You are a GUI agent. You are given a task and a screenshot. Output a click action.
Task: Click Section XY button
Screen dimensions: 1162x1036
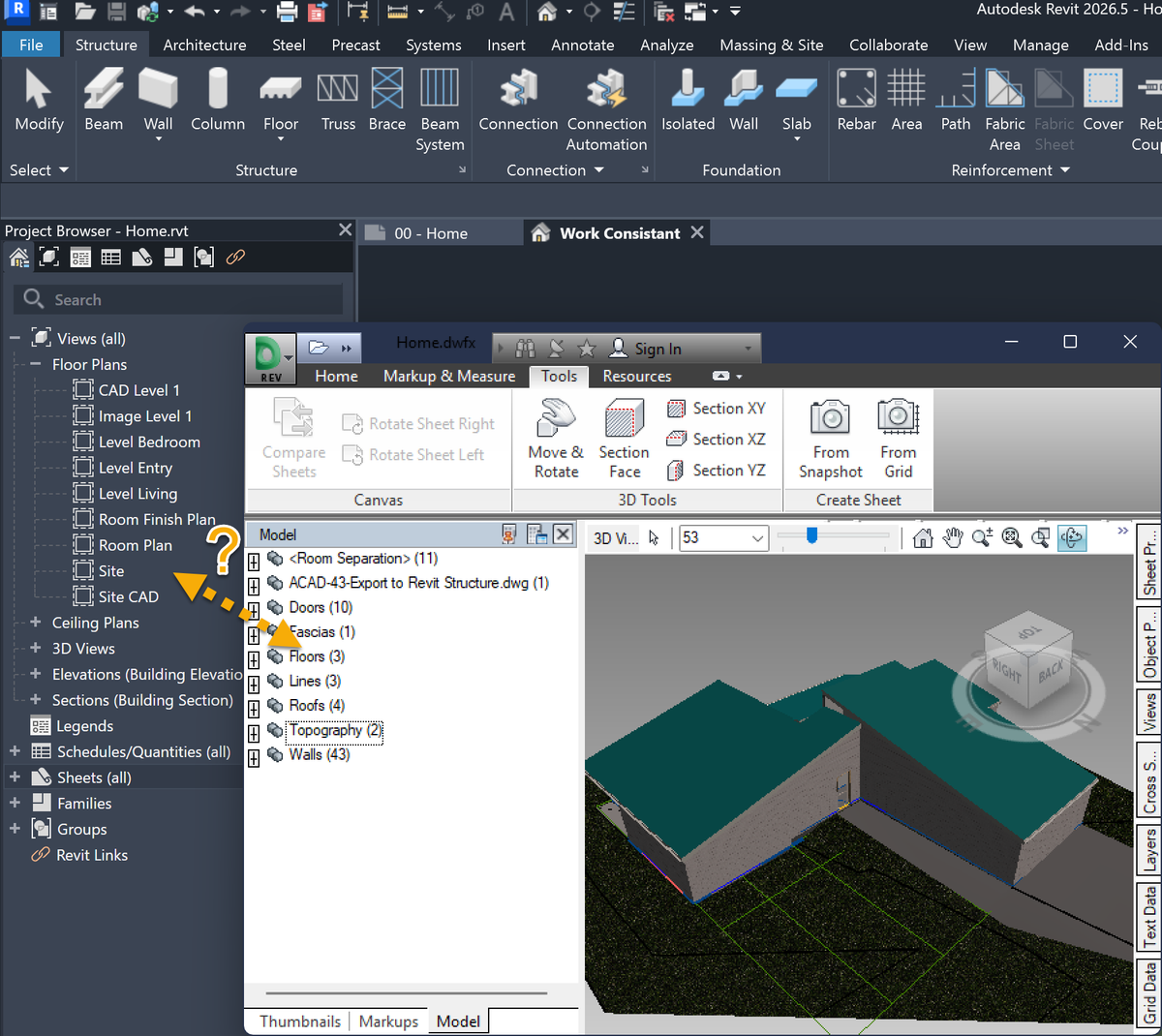(x=717, y=409)
